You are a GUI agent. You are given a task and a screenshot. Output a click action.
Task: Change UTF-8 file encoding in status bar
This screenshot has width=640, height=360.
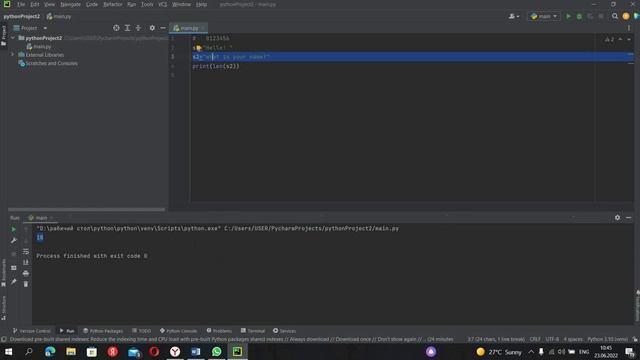coord(552,339)
